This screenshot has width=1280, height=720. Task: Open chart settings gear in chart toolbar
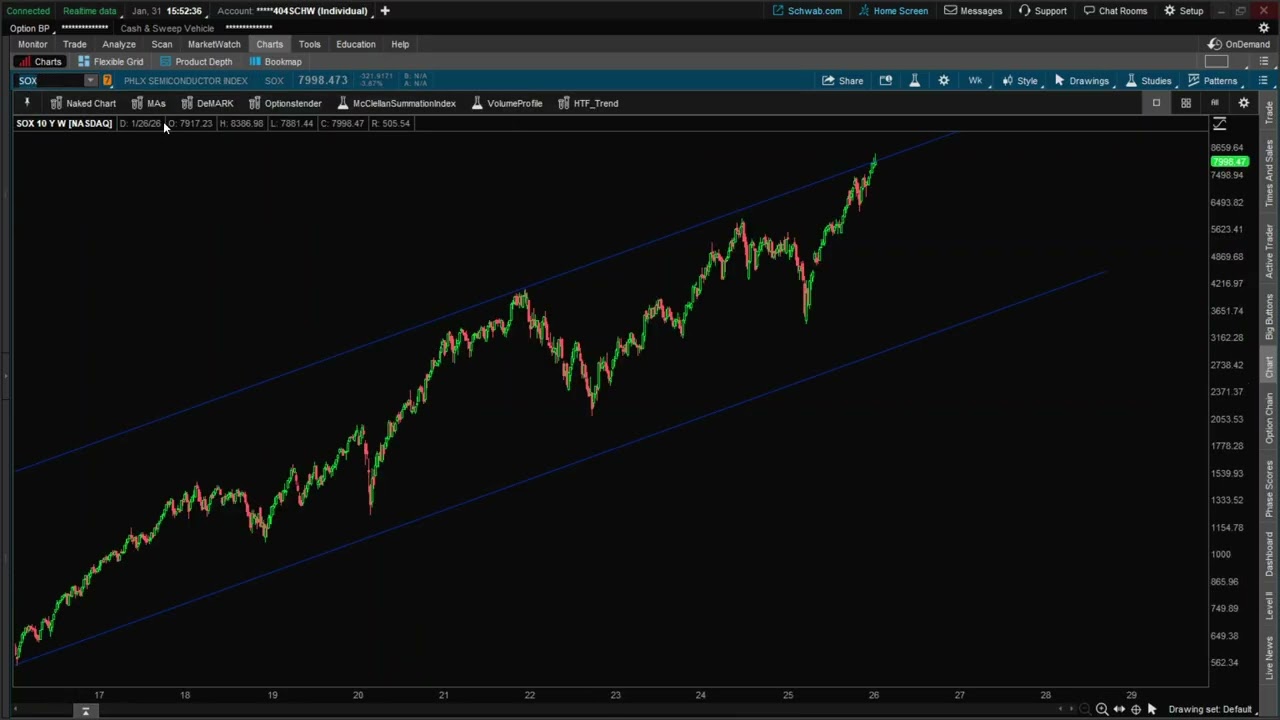click(944, 81)
